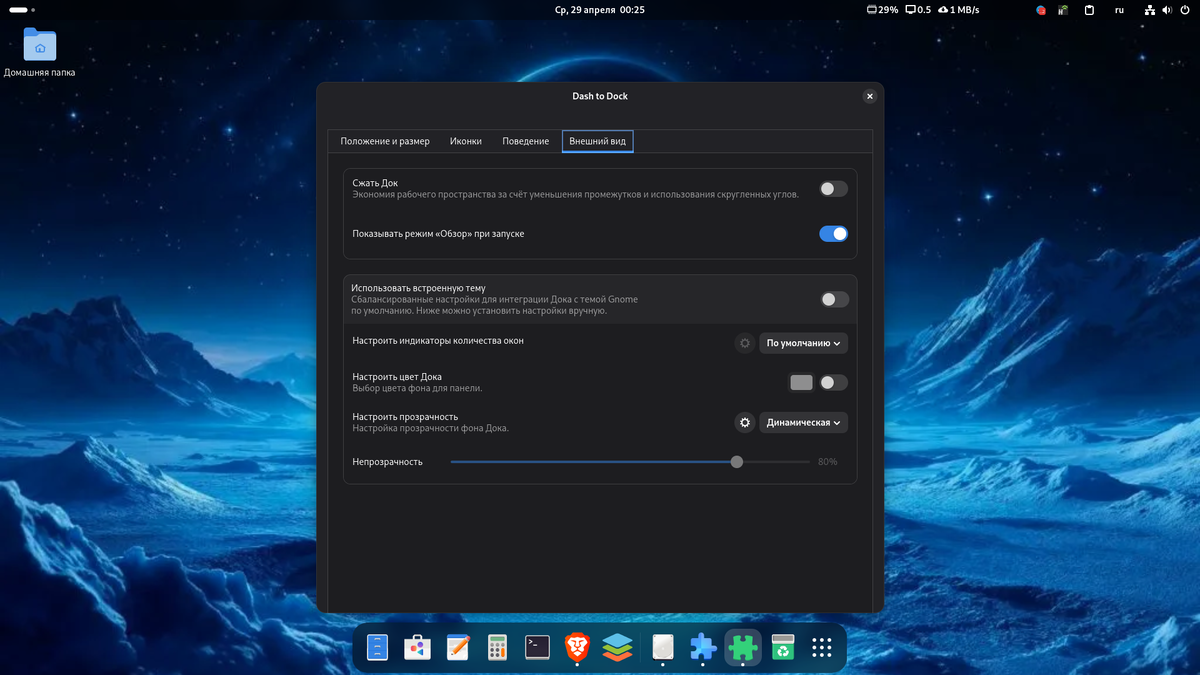
Task: Open the Files manager in the dock
Action: (377, 648)
